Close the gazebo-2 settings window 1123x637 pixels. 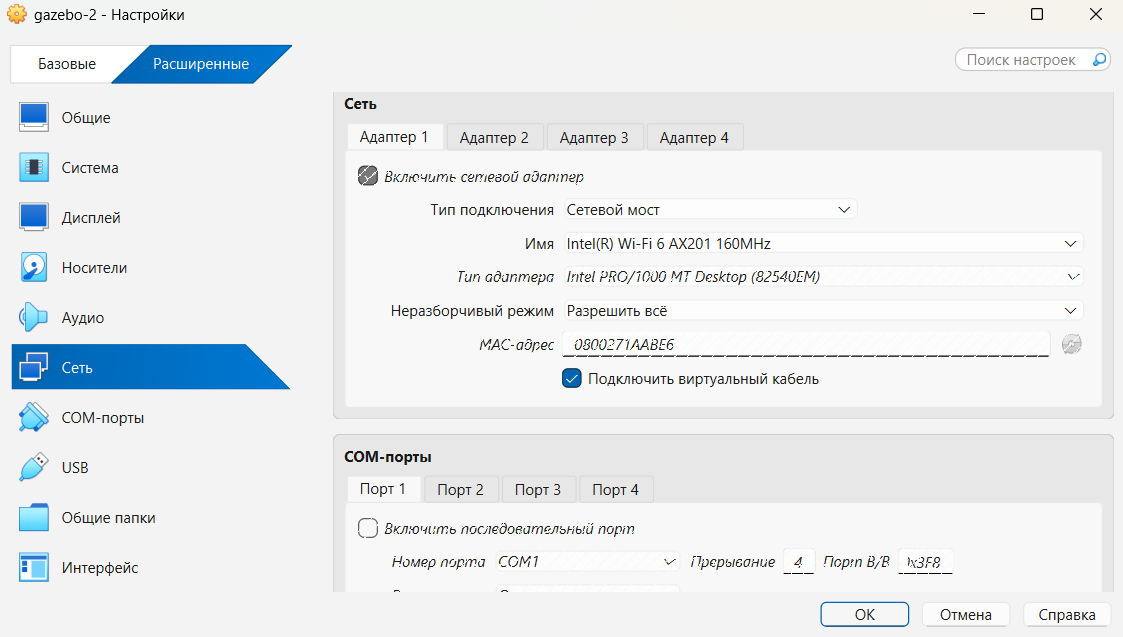tap(1096, 14)
